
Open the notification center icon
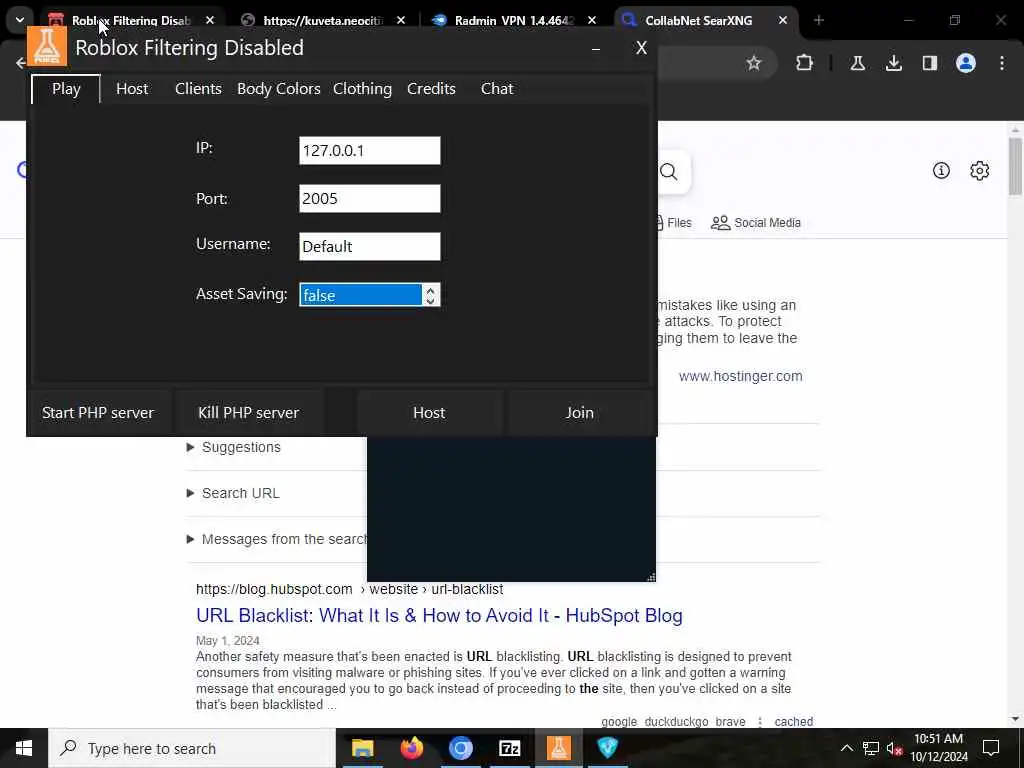point(991,748)
